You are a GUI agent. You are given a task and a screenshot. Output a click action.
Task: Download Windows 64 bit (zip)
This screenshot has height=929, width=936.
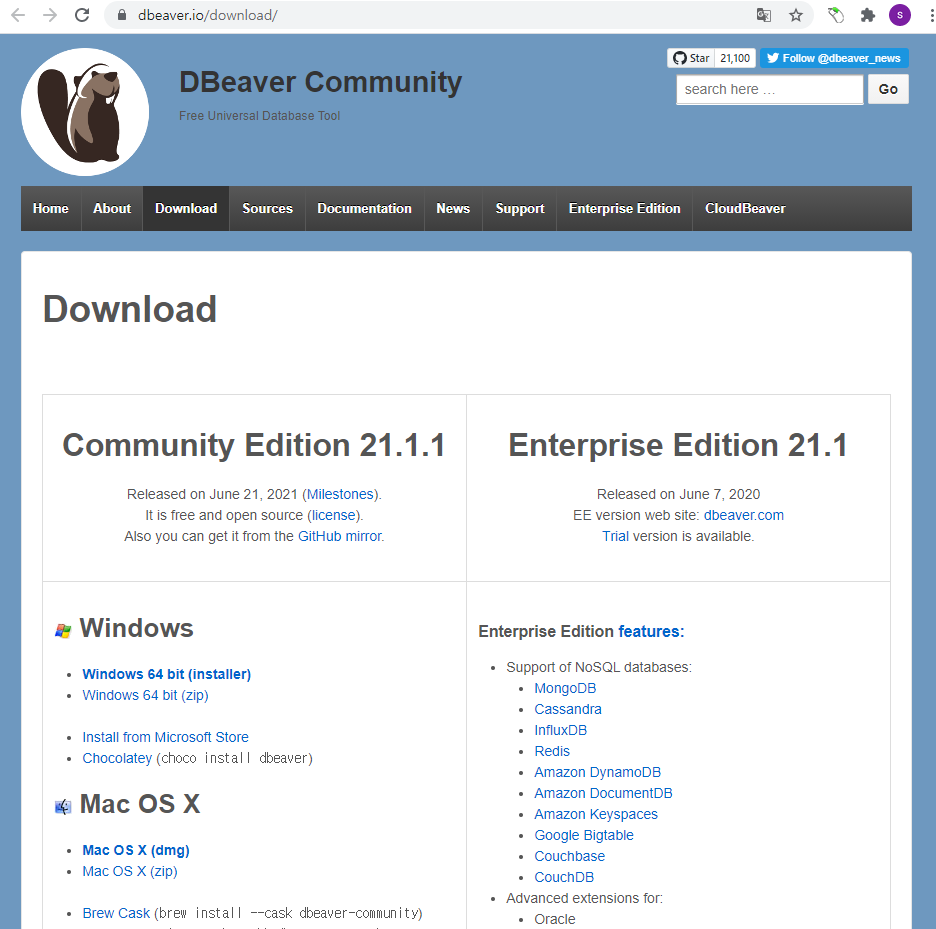coord(145,695)
